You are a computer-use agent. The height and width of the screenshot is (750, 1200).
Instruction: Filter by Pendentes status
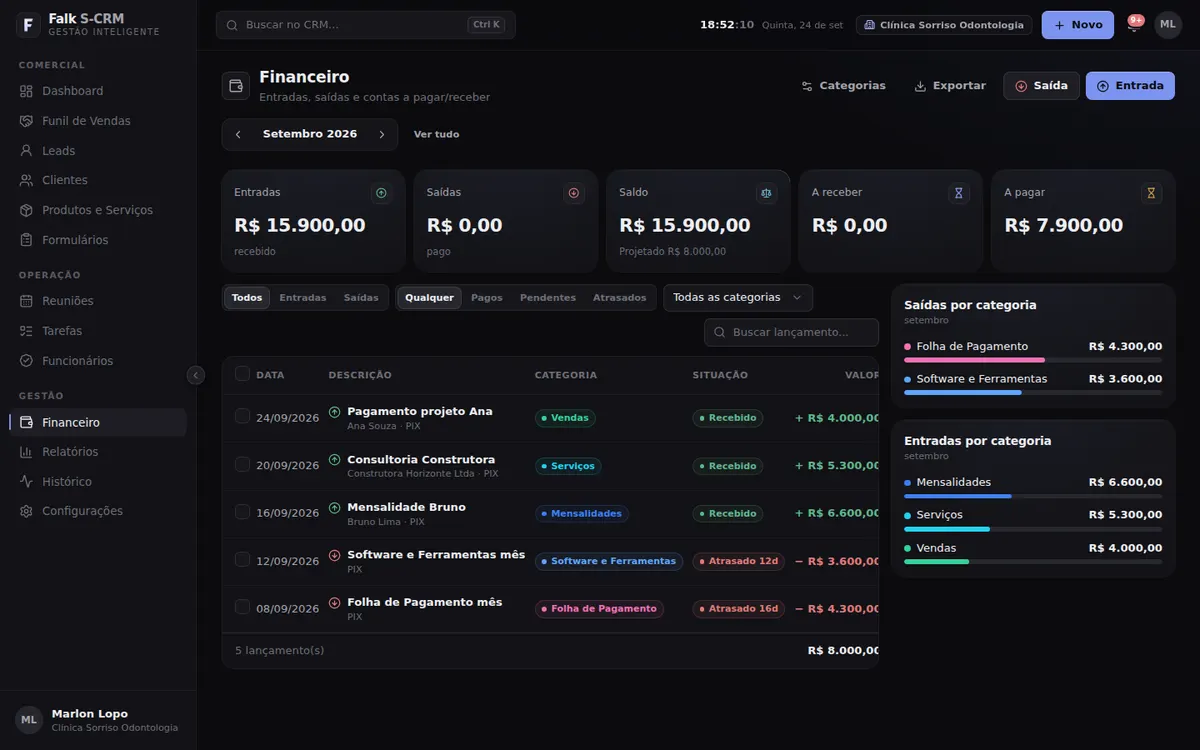[548, 298]
